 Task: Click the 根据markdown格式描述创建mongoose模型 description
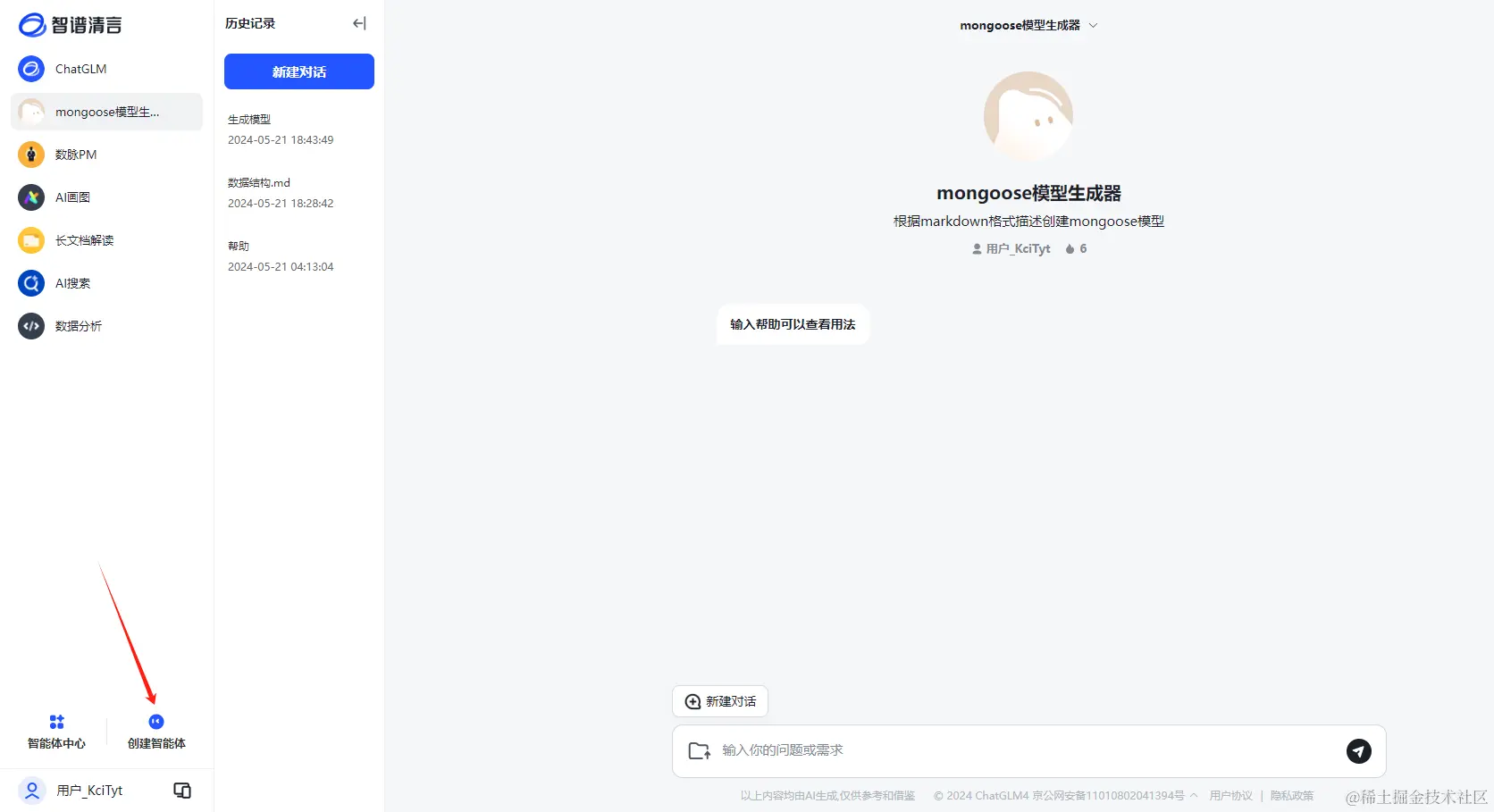[1028, 222]
